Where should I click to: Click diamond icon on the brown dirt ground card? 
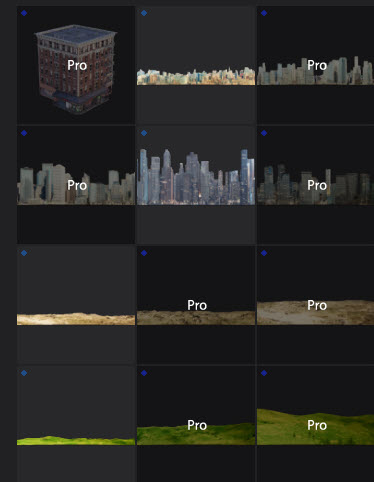[x=144, y=253]
